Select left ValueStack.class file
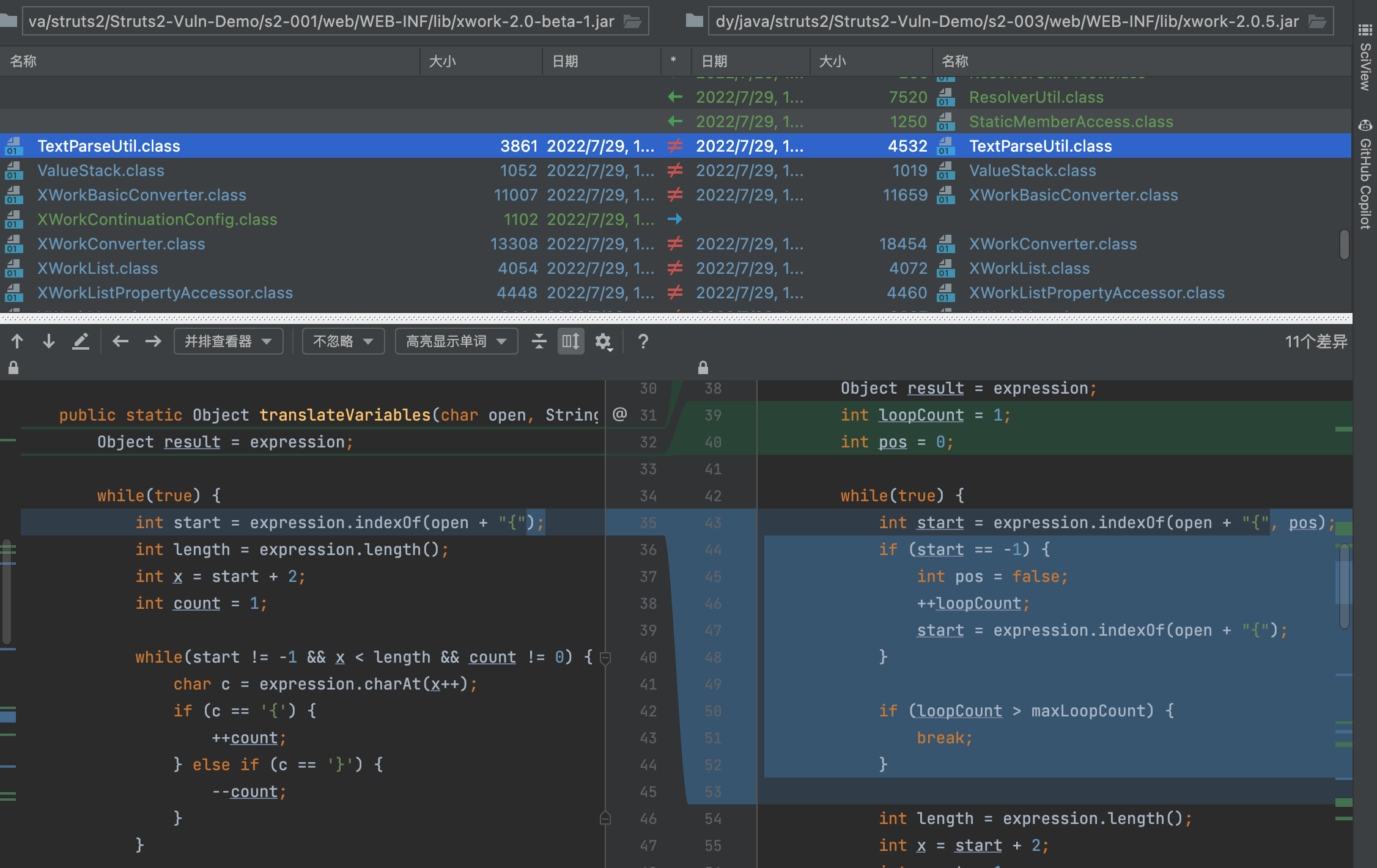 (x=101, y=171)
